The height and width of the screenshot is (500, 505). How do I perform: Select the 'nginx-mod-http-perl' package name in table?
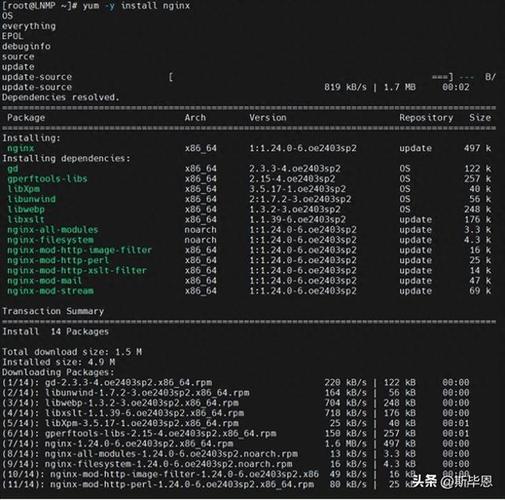tap(58, 260)
